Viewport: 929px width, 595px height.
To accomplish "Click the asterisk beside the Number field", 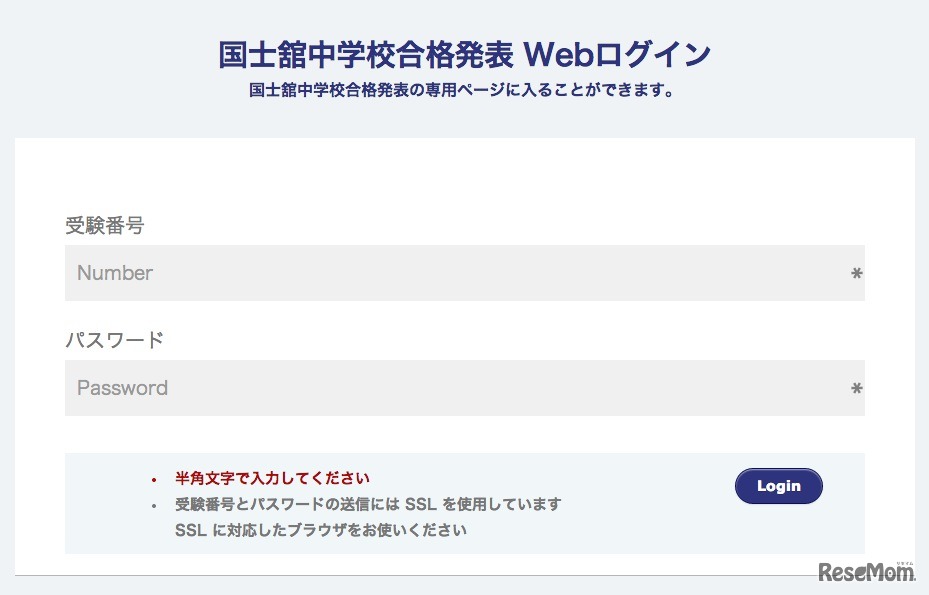I will [x=857, y=273].
